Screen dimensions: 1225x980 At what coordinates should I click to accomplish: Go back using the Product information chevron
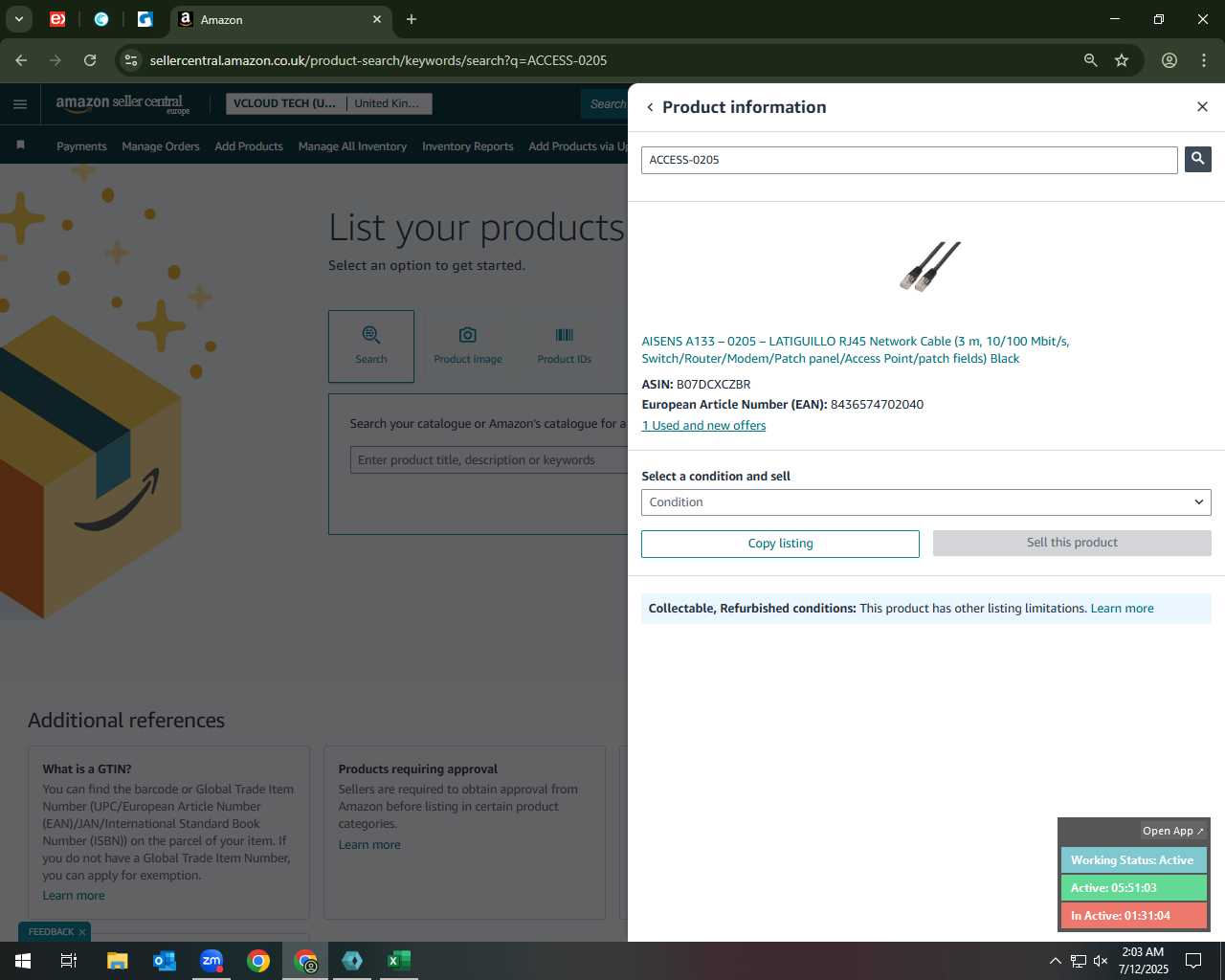(650, 107)
